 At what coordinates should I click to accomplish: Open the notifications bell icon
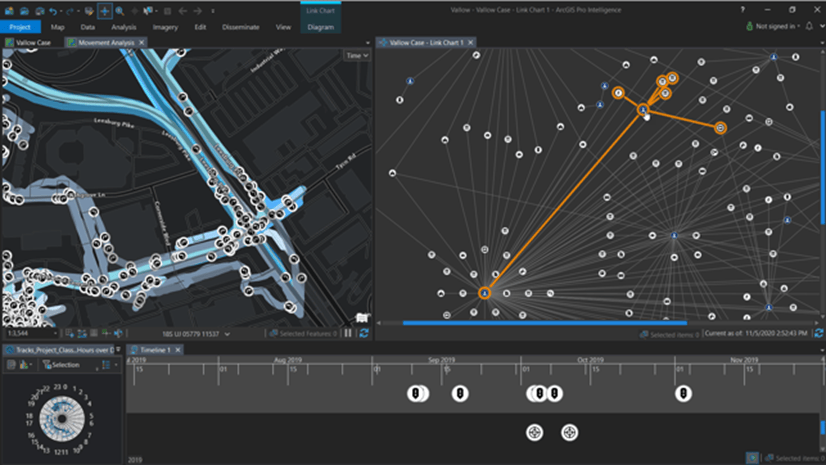point(809,26)
